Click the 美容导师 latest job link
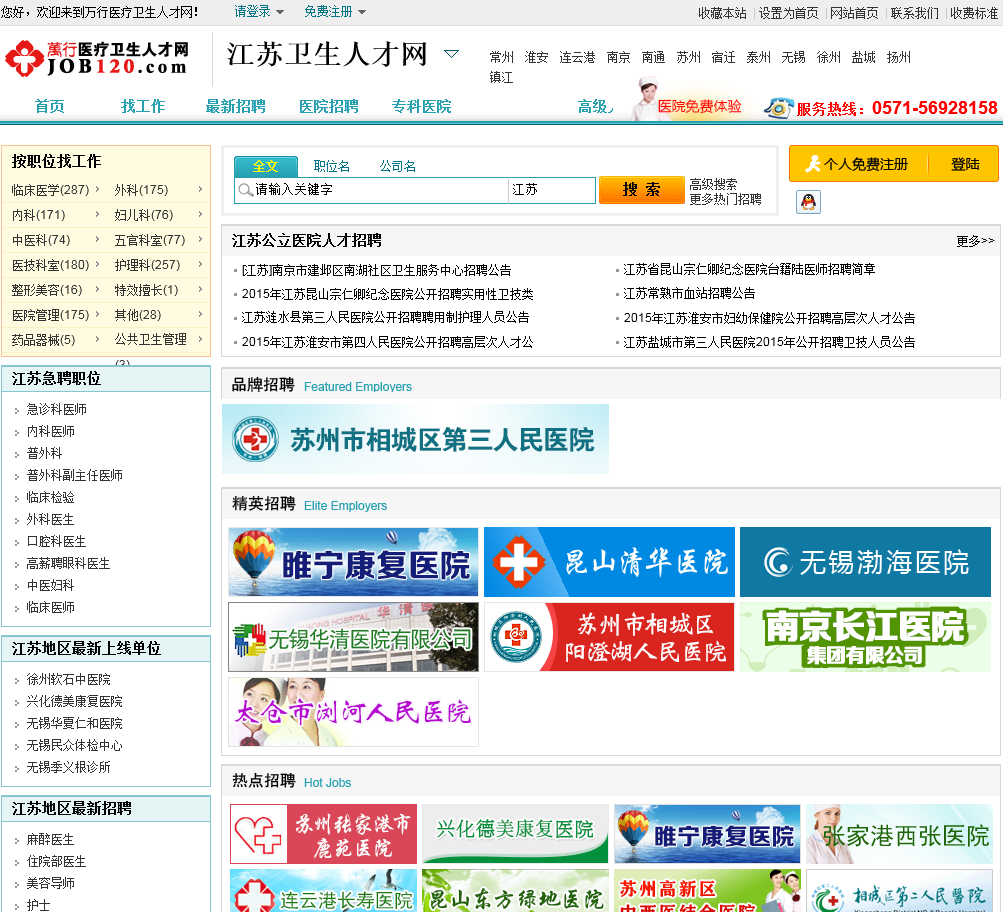Viewport: 1003px width, 912px height. click(50, 883)
